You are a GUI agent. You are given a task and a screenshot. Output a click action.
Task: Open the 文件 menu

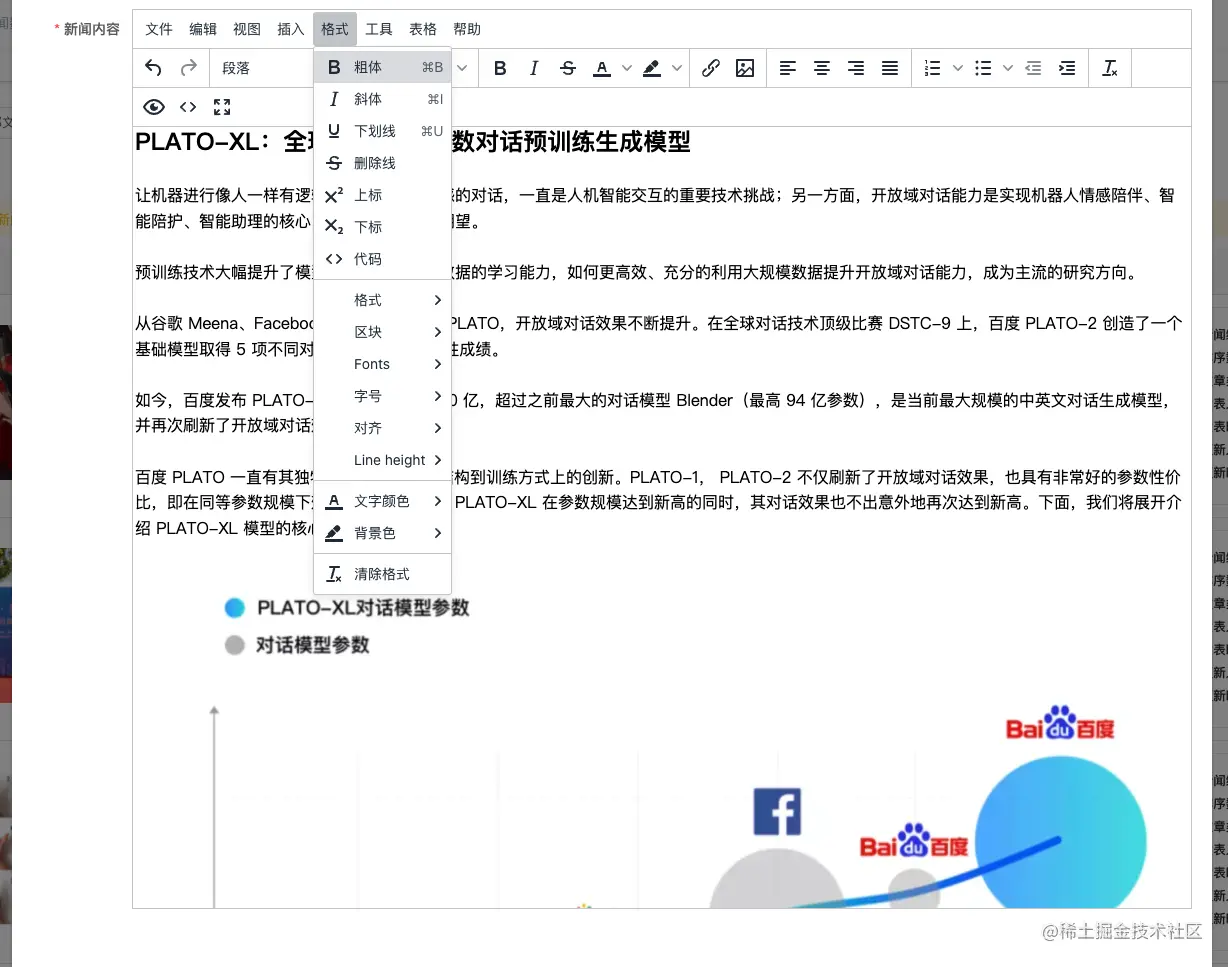[x=159, y=29]
